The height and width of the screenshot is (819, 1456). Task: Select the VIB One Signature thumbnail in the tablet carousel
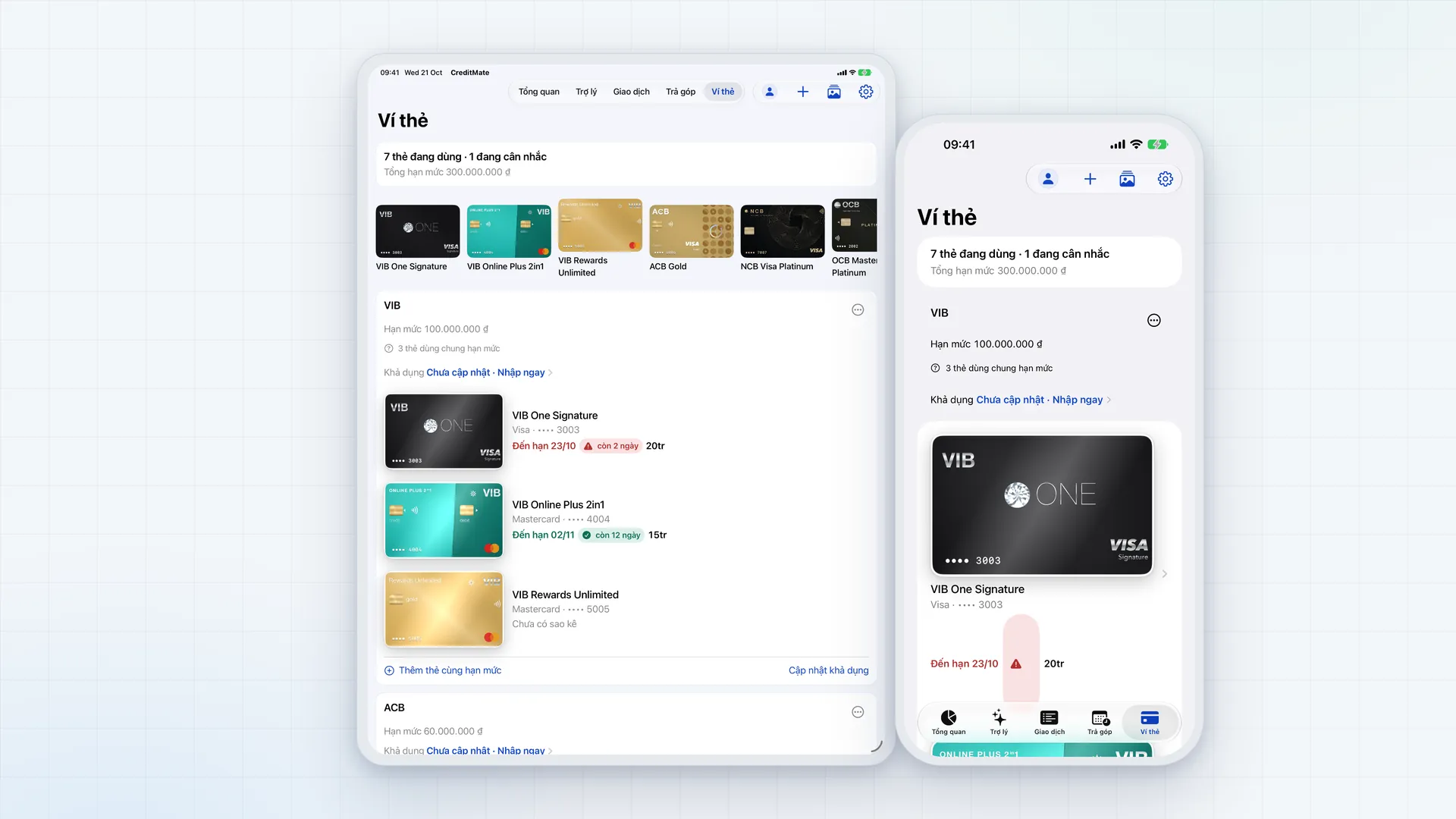click(418, 231)
